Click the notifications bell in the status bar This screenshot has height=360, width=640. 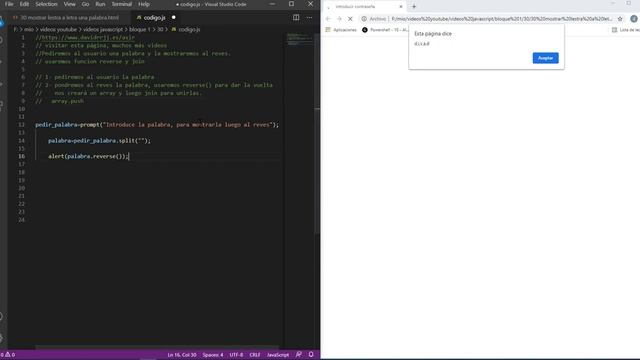click(311, 355)
